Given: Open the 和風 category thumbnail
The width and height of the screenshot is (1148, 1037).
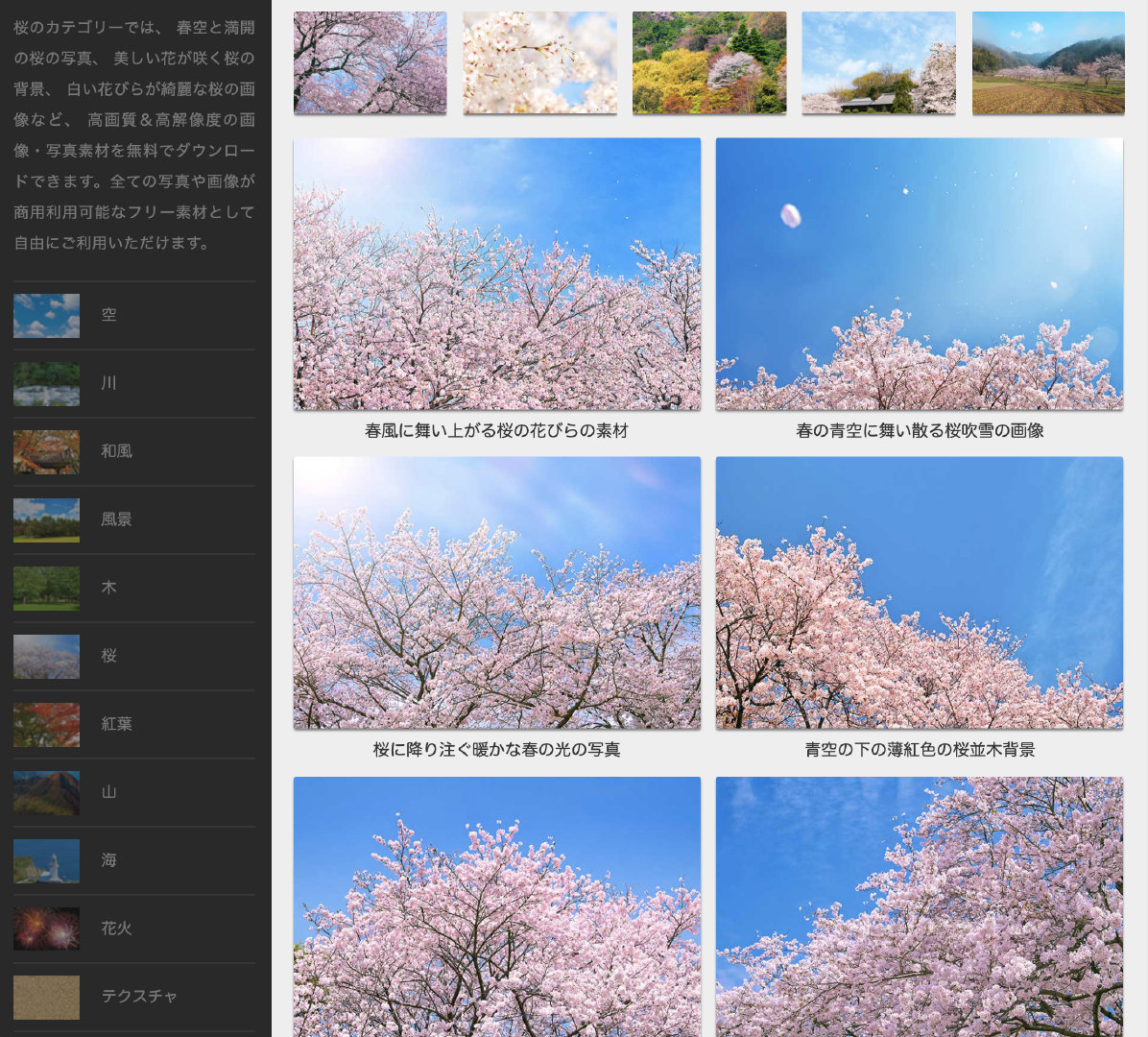Looking at the screenshot, I should click(46, 452).
